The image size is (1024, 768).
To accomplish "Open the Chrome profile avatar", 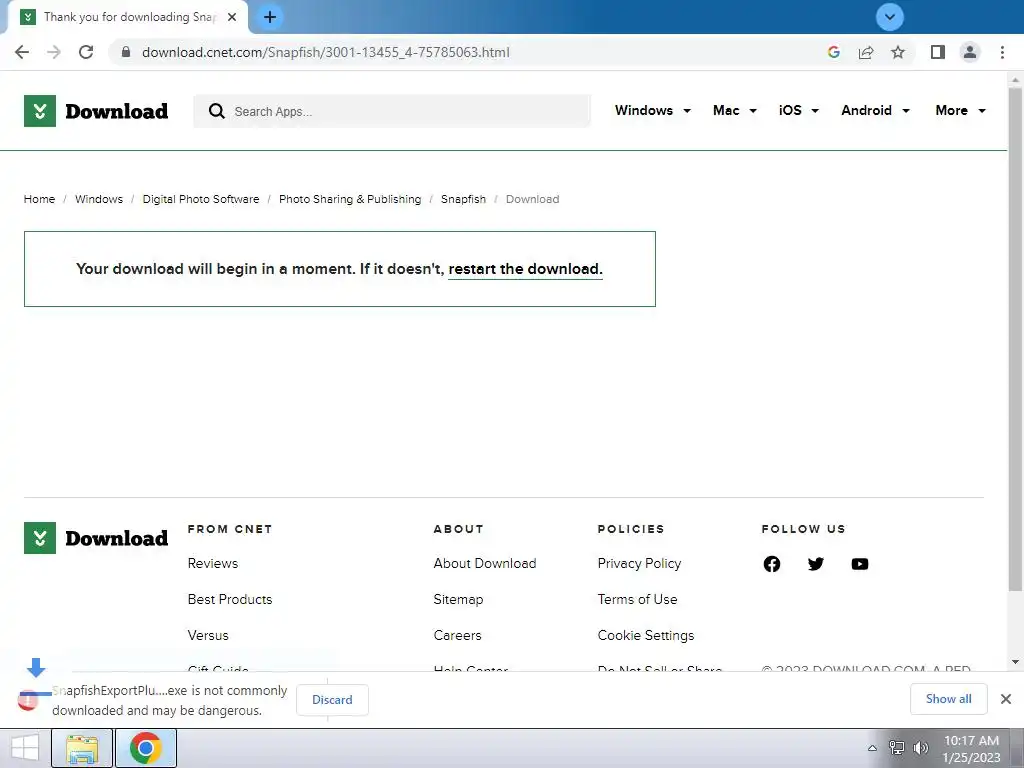I will [x=970, y=52].
